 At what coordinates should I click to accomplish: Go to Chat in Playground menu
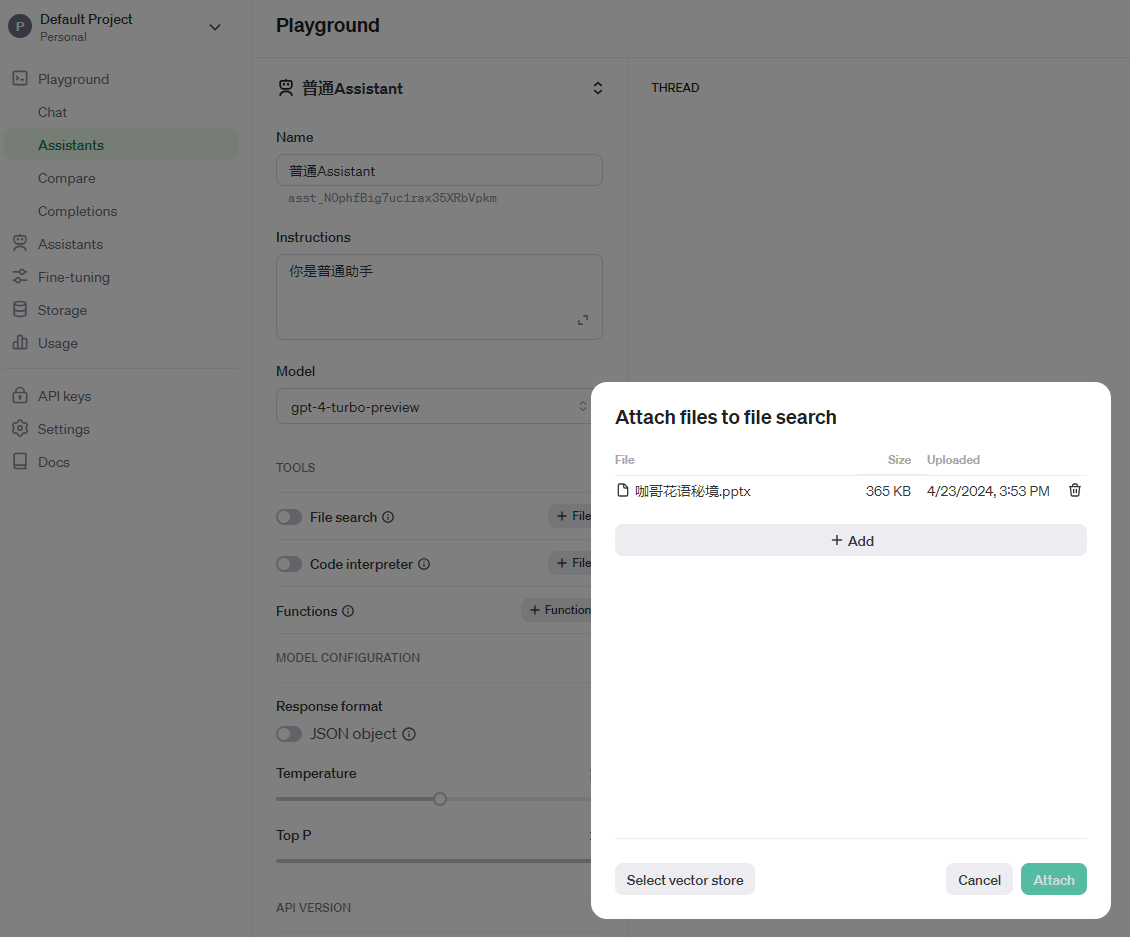click(x=53, y=112)
